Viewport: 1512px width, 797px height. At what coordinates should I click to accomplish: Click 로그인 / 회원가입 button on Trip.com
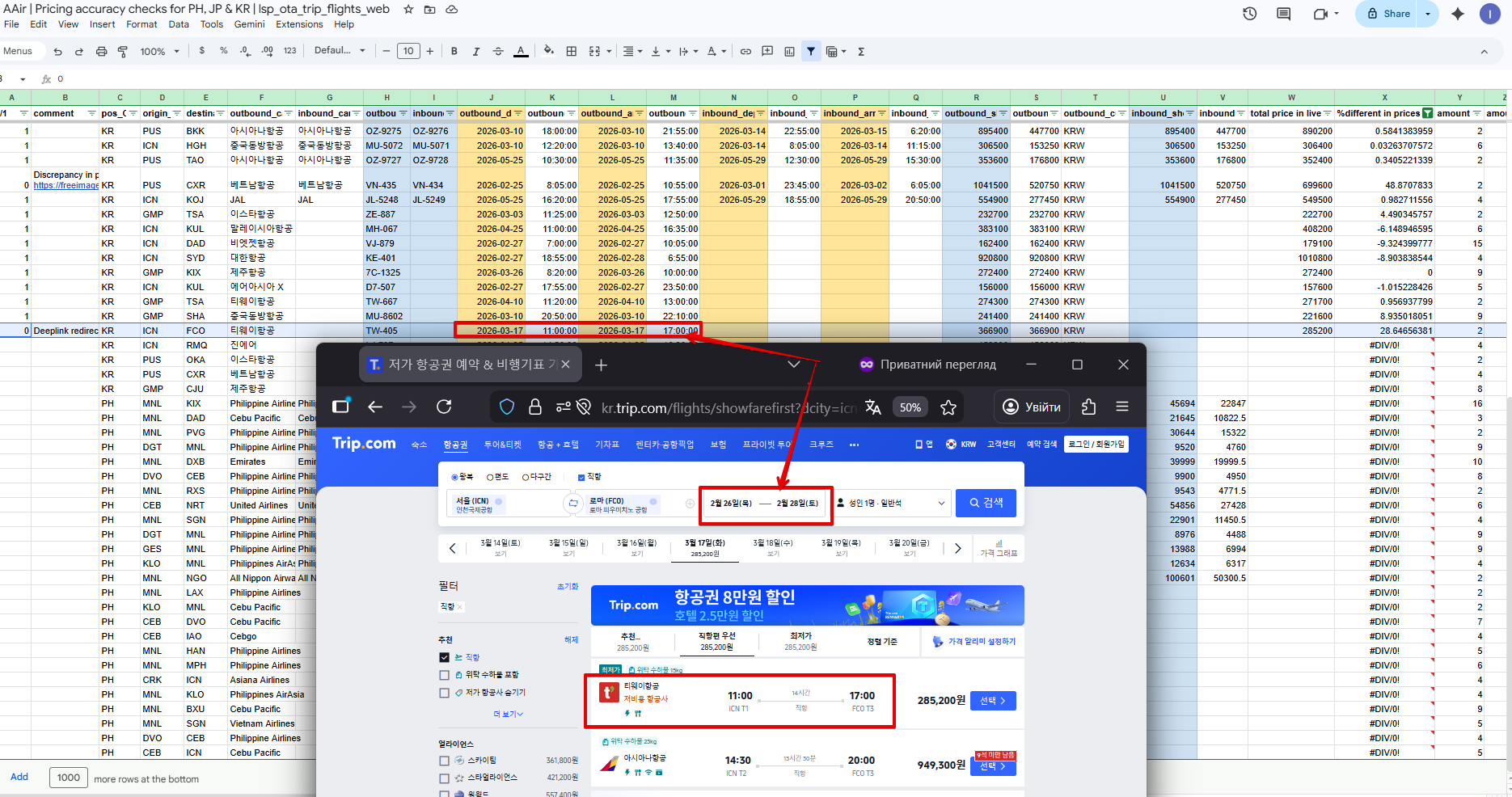pyautogui.click(x=1096, y=444)
